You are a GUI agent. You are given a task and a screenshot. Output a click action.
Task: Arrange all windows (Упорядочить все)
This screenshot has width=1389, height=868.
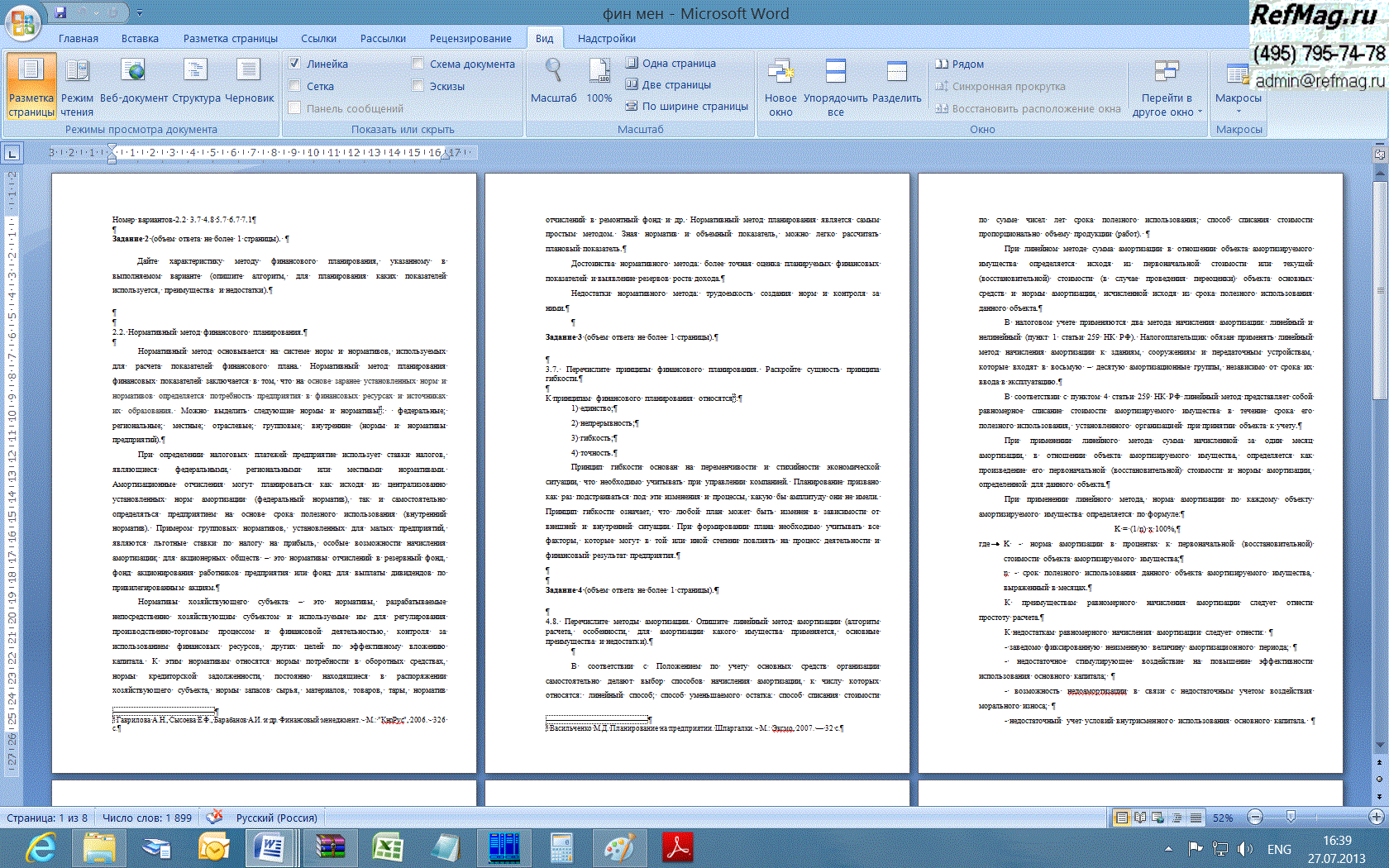point(836,87)
